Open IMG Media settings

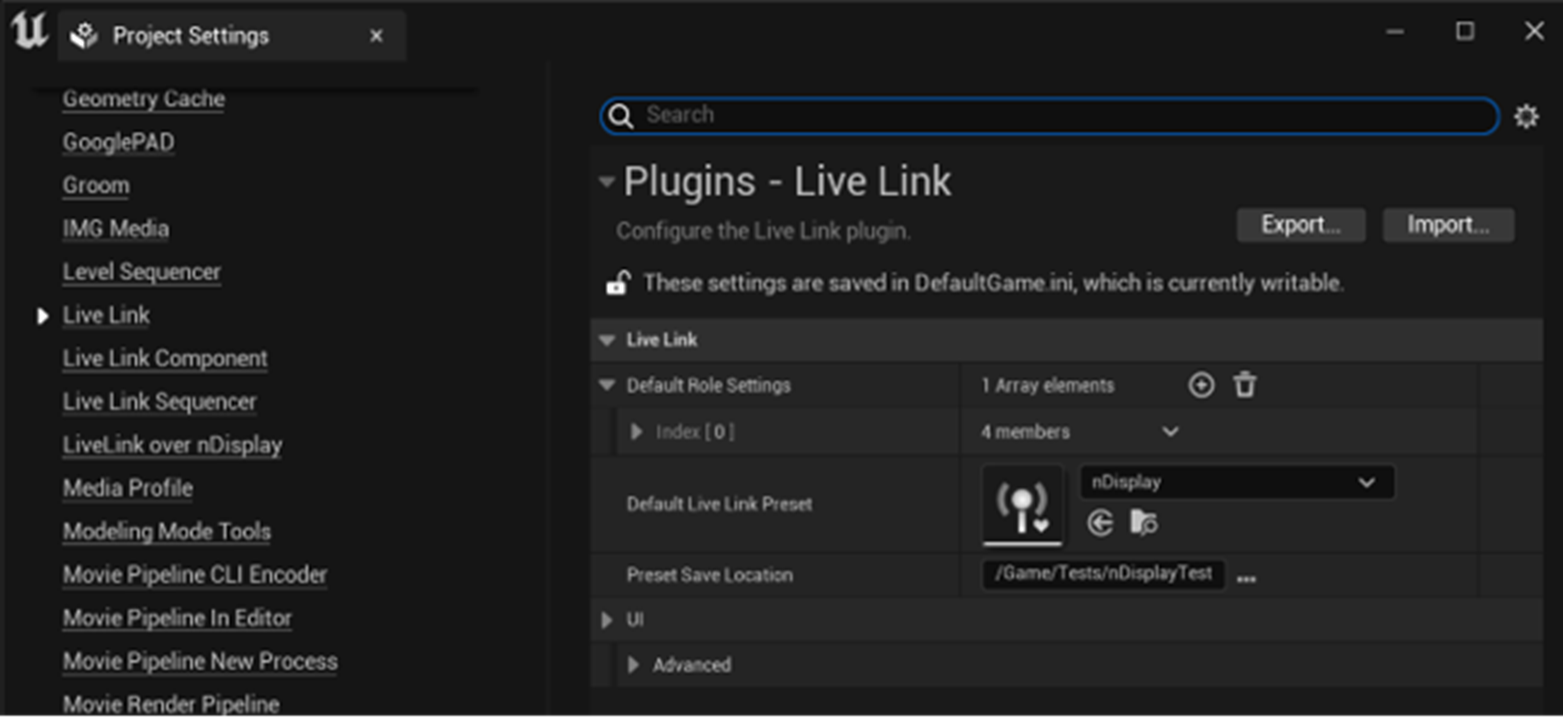click(x=116, y=229)
